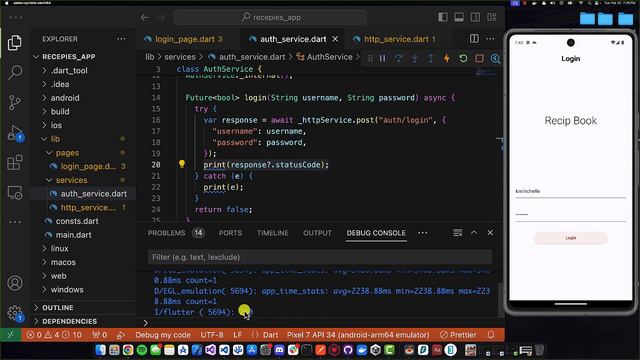Open the Remote Explorer view

click(15, 192)
